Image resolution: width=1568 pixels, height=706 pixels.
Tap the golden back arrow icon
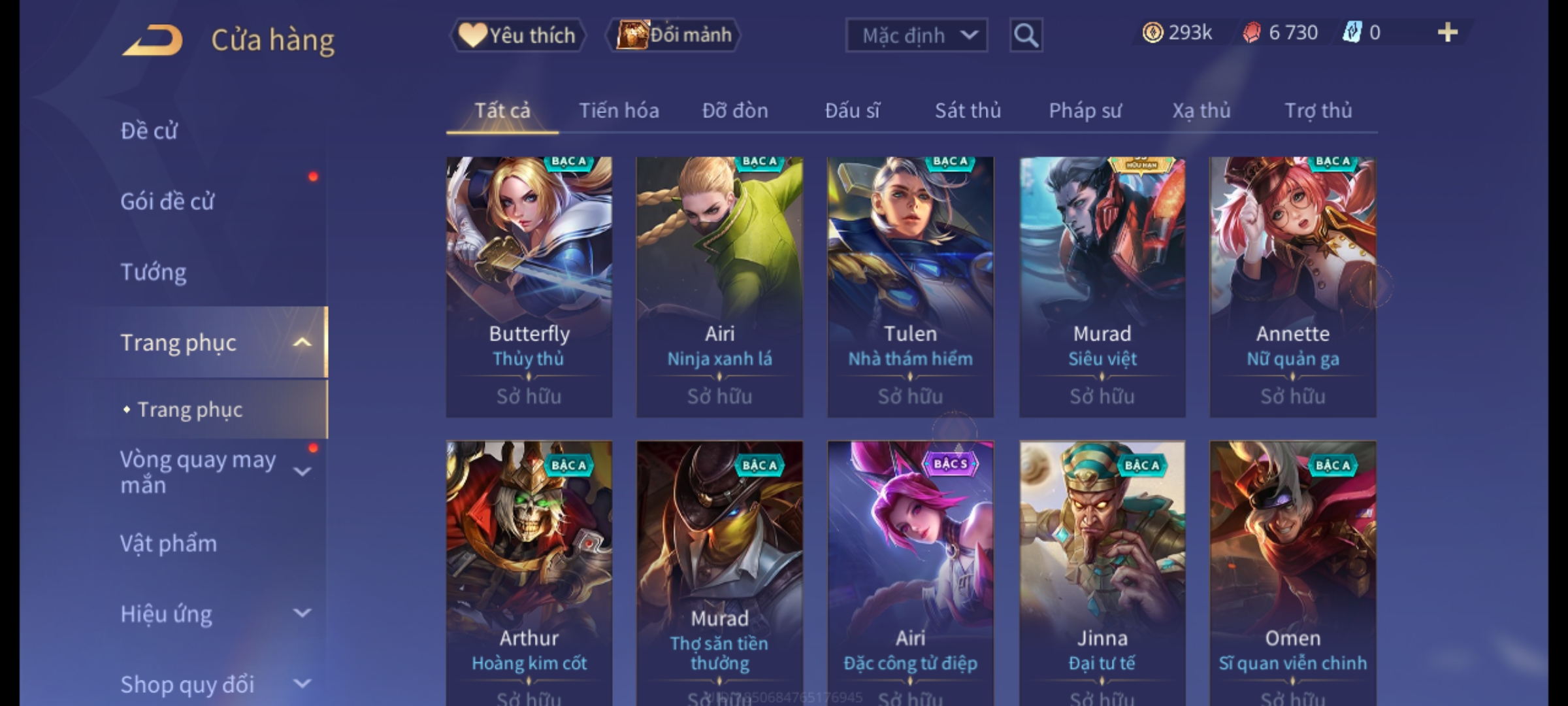152,40
